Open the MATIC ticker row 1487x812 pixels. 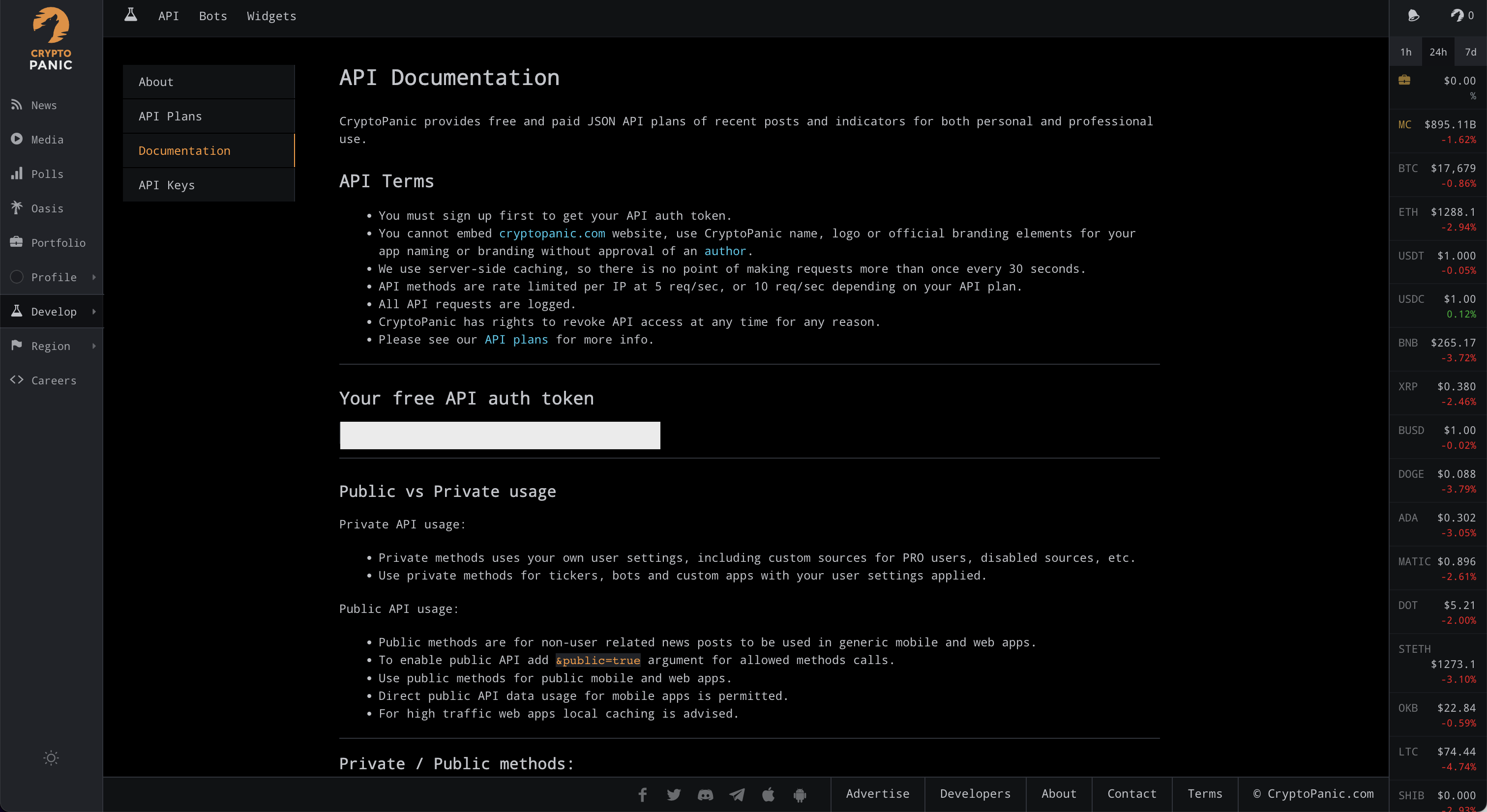click(x=1437, y=569)
